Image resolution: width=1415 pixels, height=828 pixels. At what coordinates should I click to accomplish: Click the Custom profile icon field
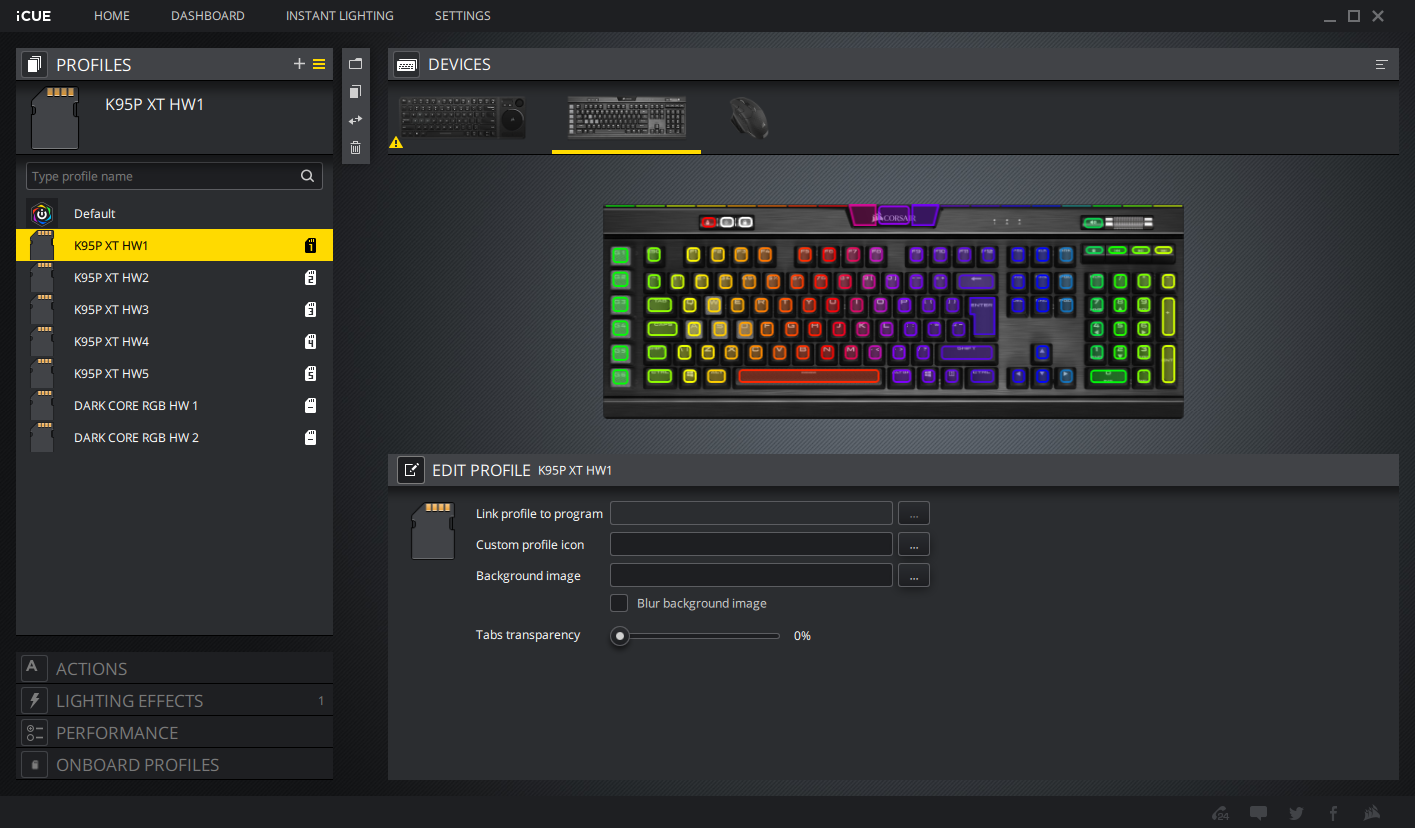tap(751, 544)
